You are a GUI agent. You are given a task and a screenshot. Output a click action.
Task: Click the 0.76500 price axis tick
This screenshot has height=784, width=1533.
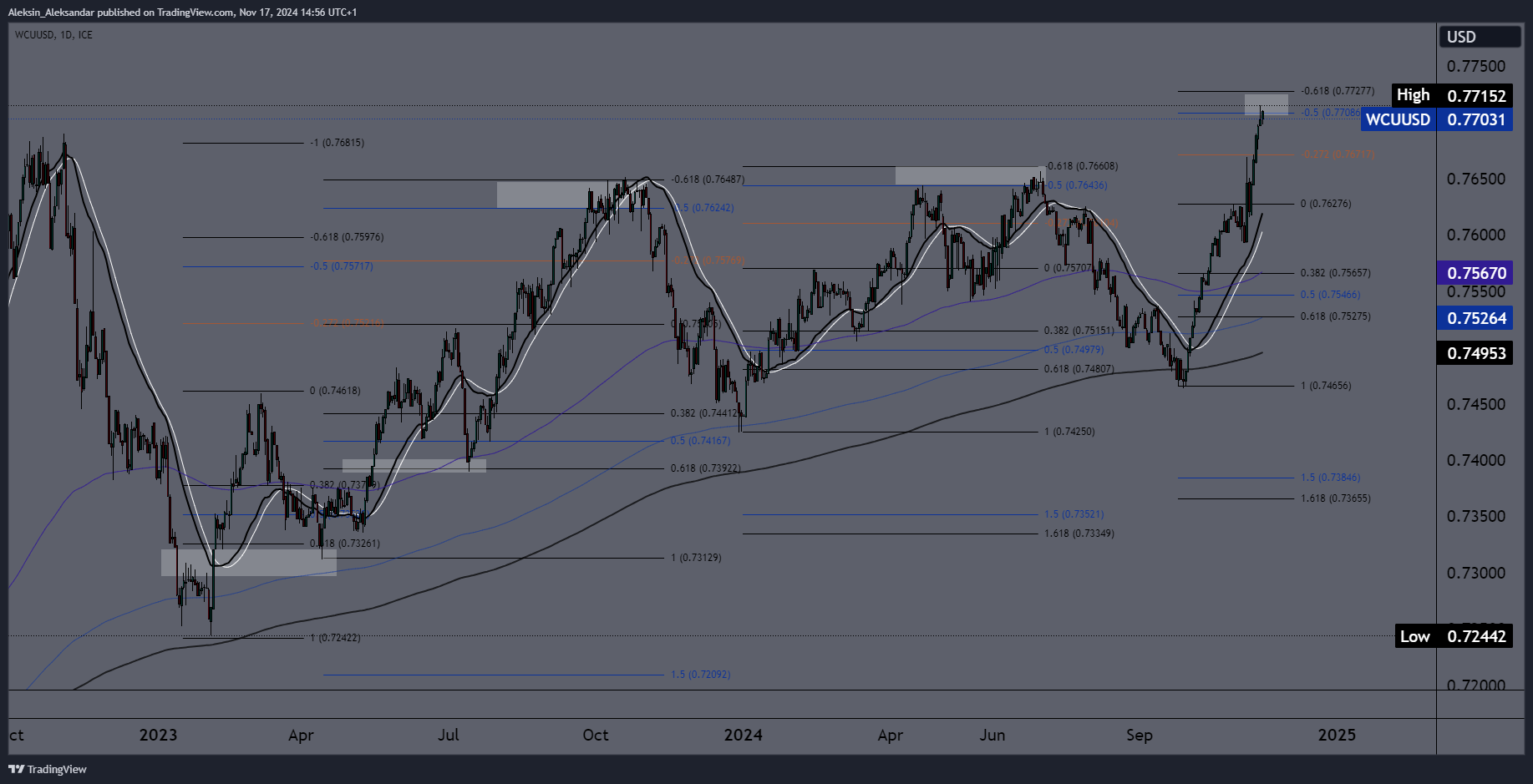tap(1475, 179)
